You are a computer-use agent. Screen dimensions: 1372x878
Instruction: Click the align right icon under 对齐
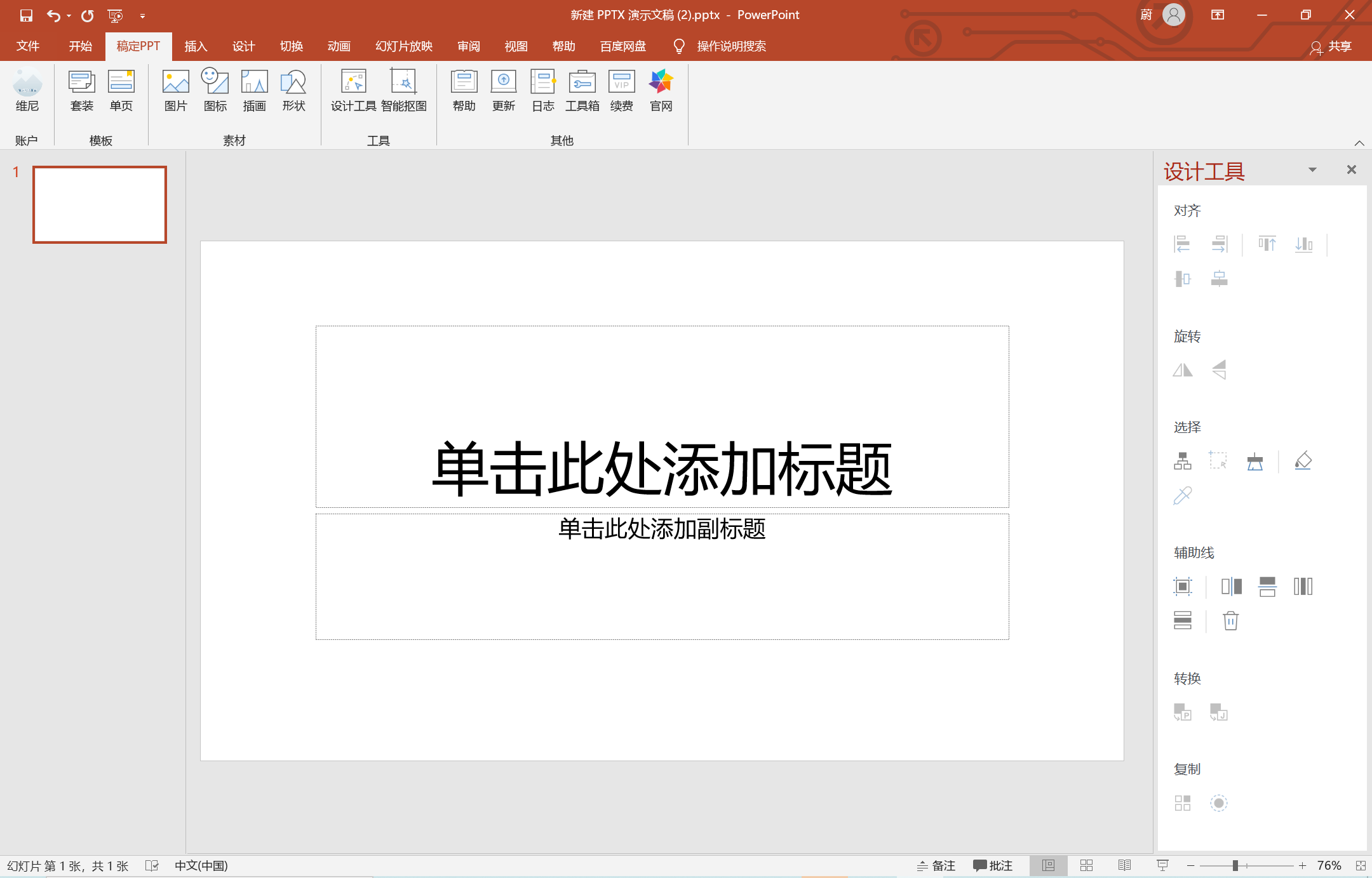point(1219,244)
